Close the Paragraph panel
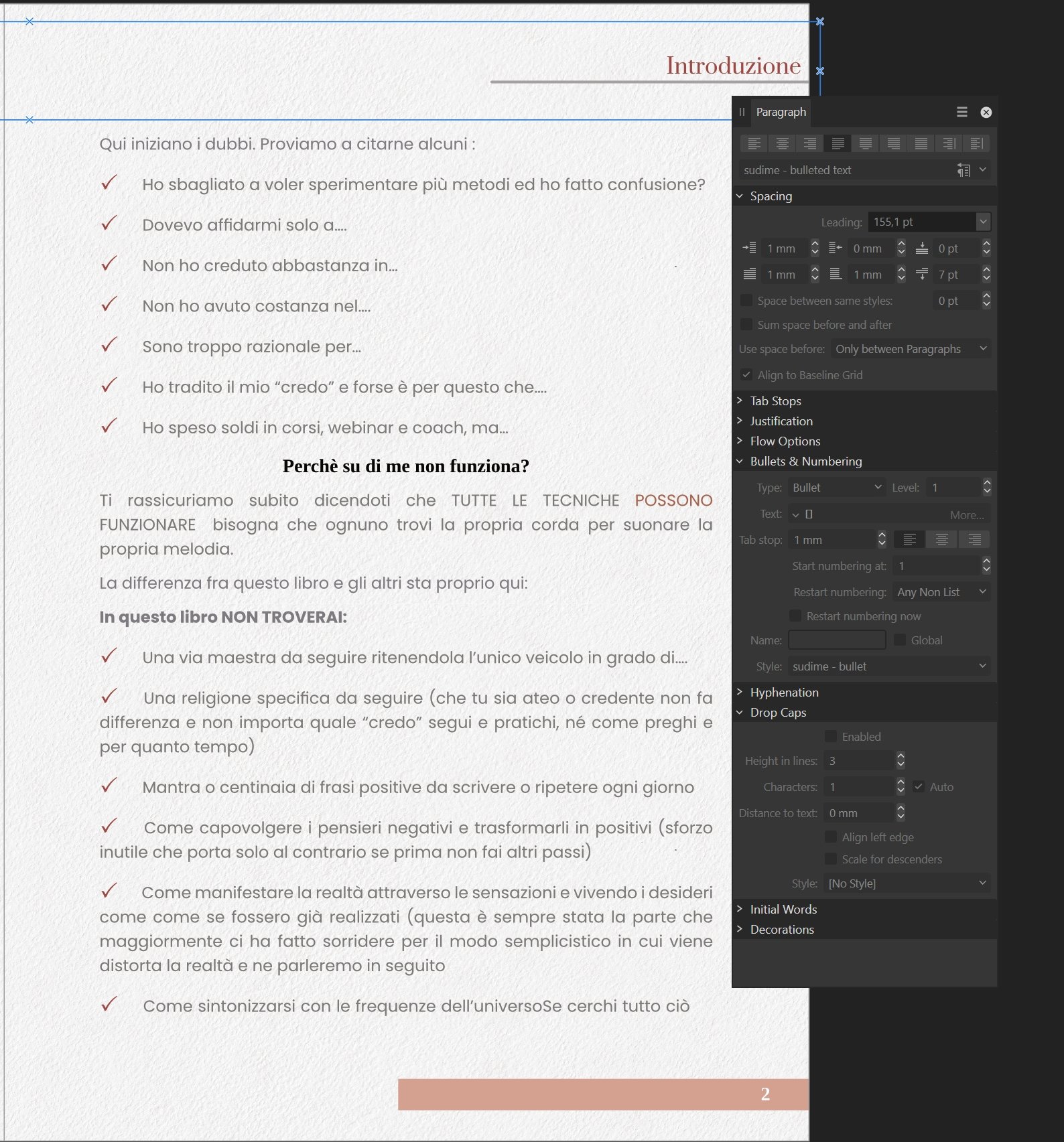 tap(986, 113)
